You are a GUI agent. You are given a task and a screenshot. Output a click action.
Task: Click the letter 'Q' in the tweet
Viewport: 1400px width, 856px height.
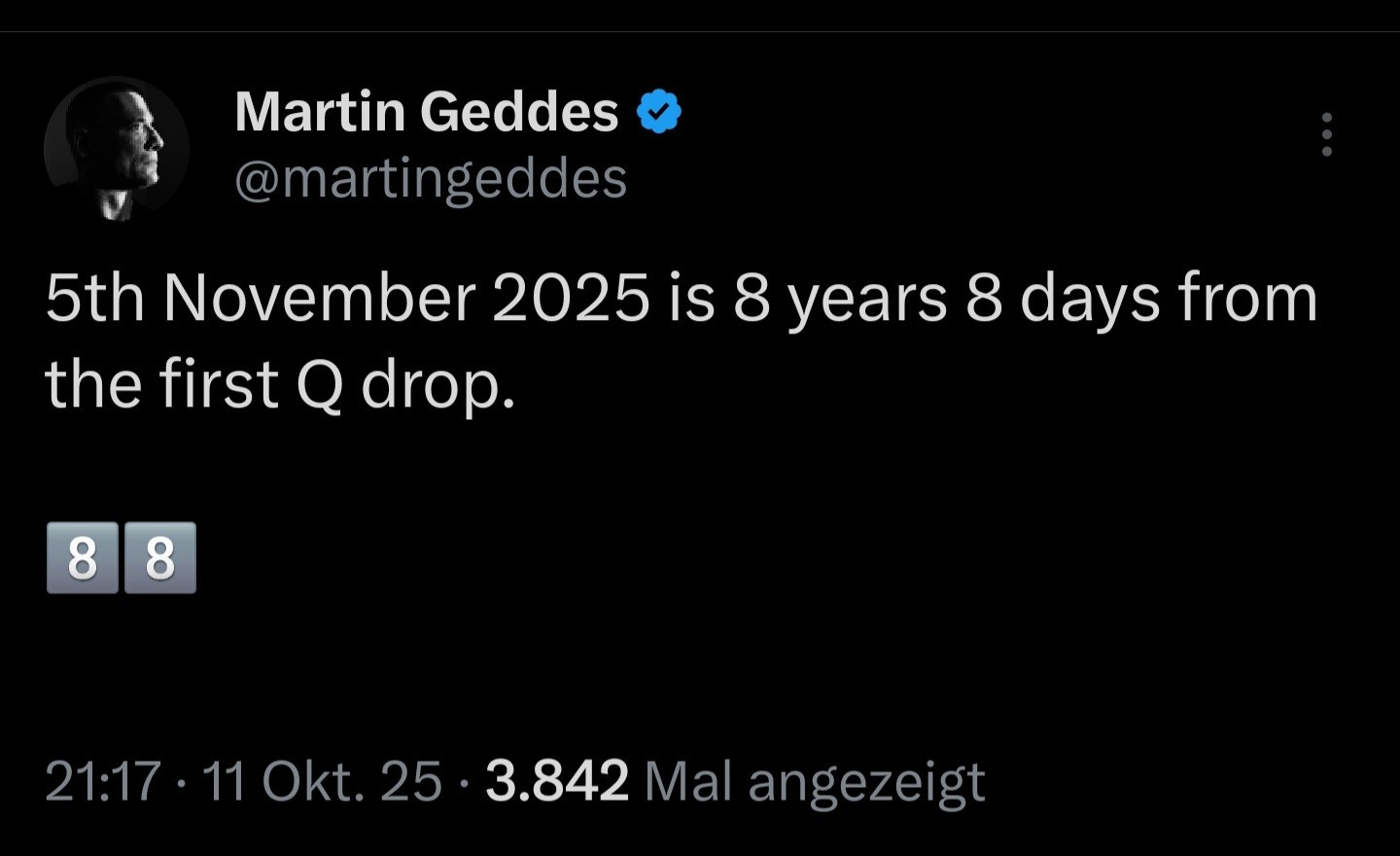(x=320, y=384)
